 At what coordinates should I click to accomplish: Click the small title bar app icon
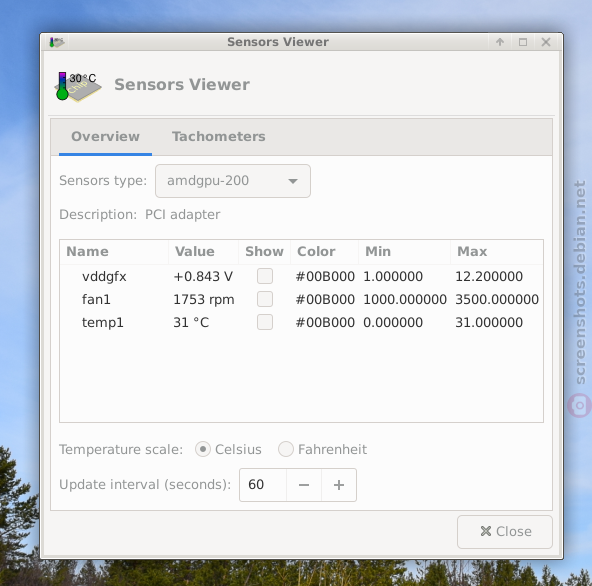[57, 42]
